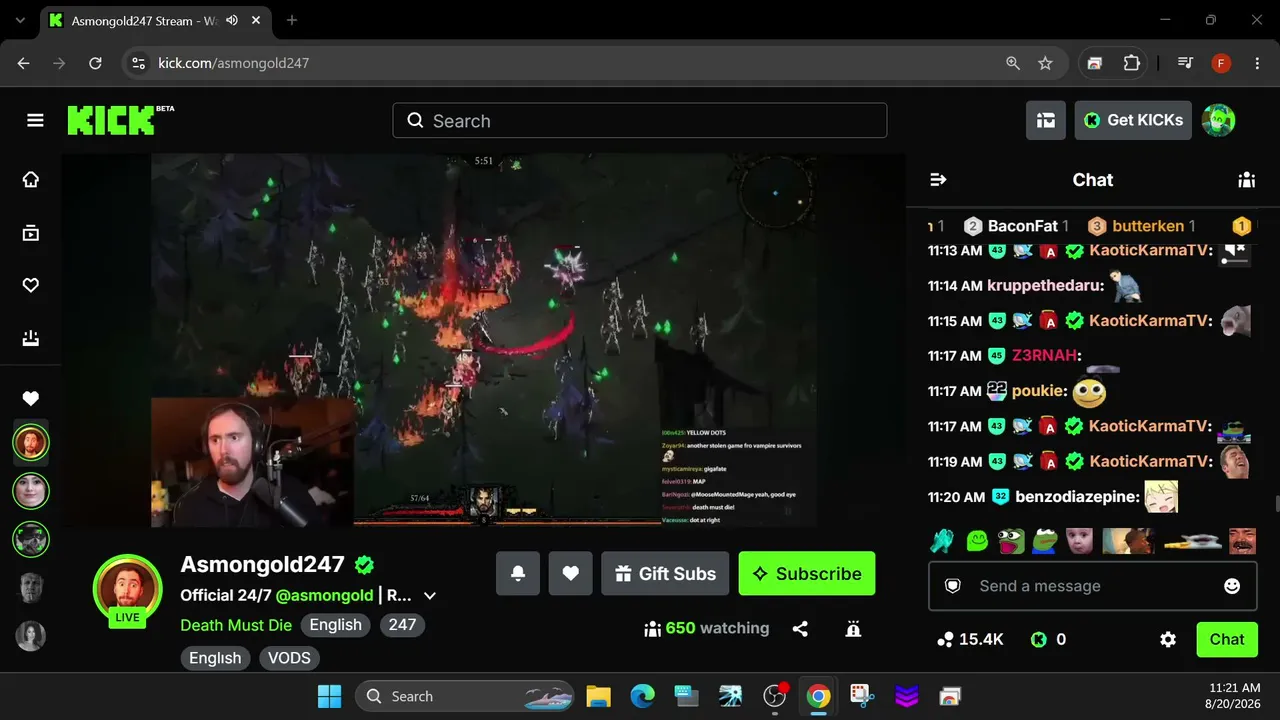
Task: Collapse the chat panel with arrow icon
Action: [938, 180]
